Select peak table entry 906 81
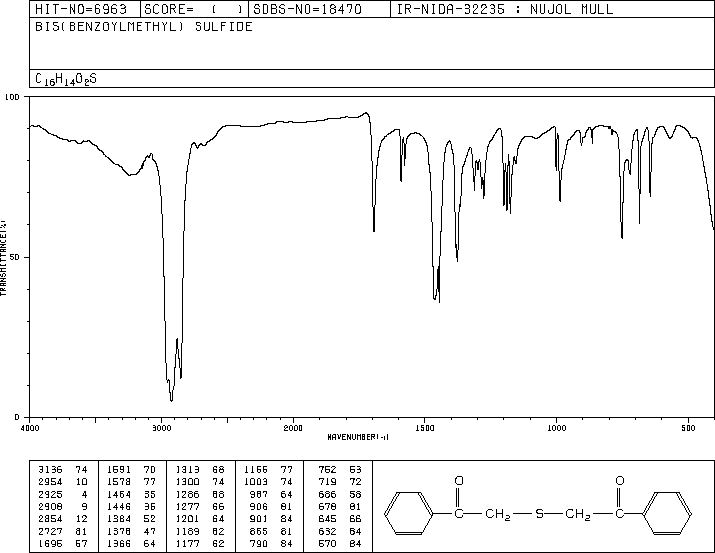 [x=271, y=506]
